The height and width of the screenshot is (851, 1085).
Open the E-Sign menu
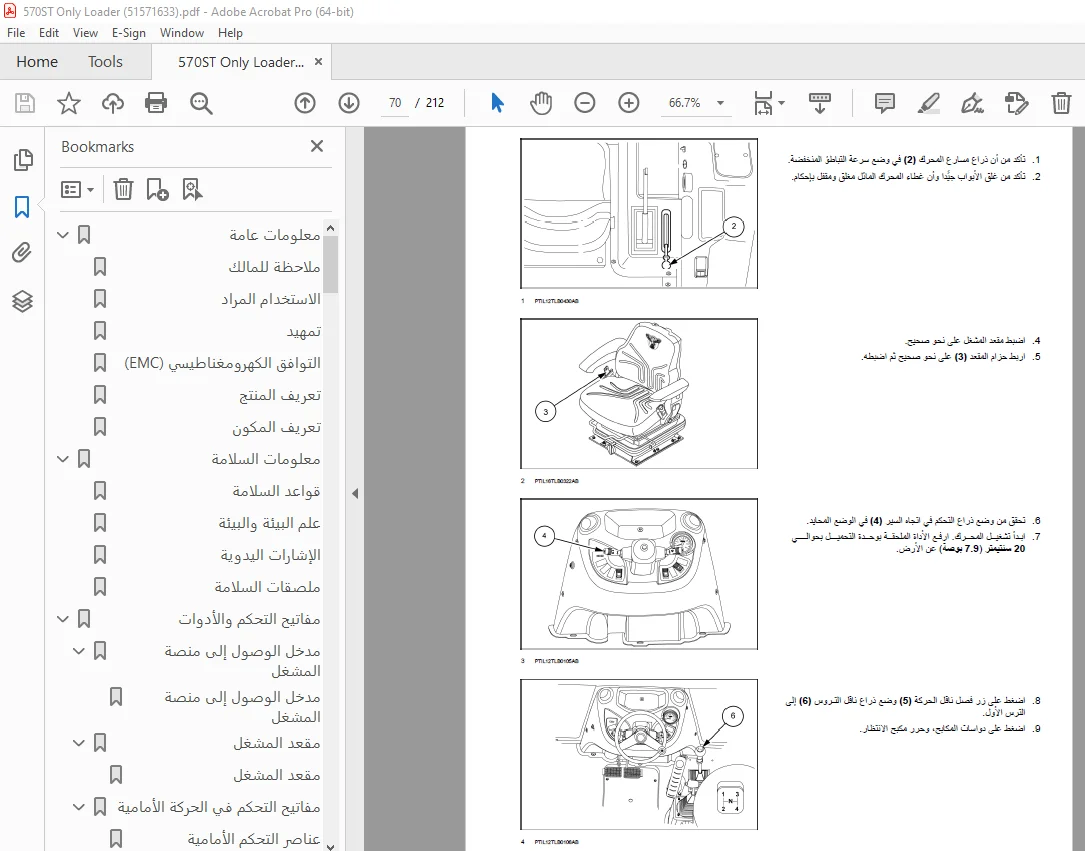(129, 33)
